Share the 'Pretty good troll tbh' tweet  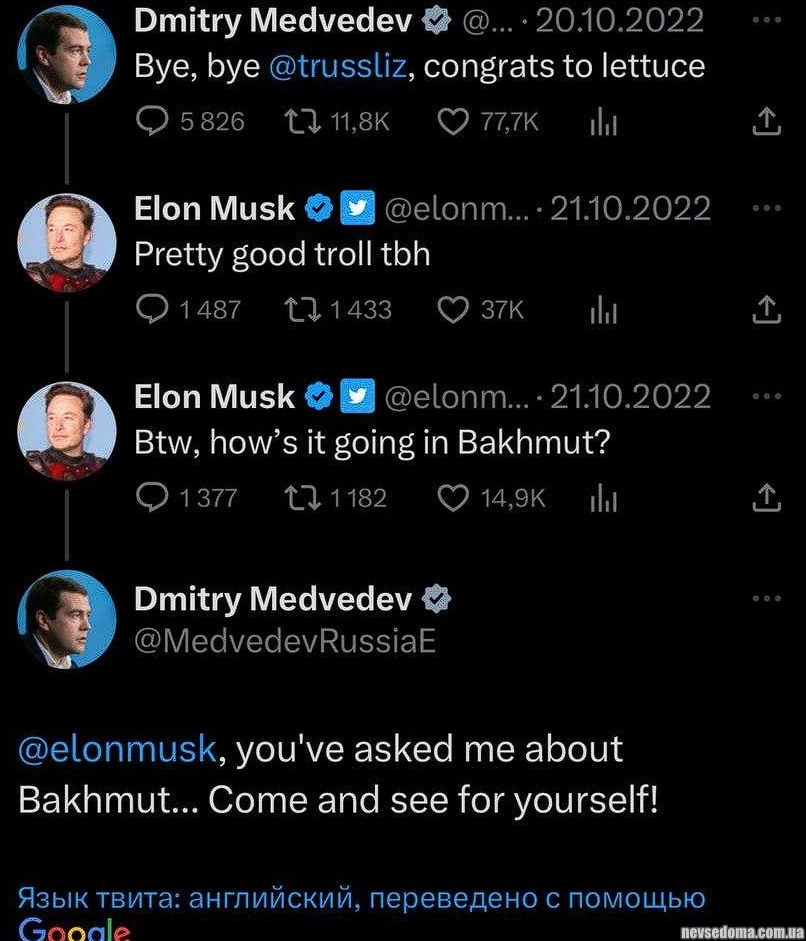765,310
